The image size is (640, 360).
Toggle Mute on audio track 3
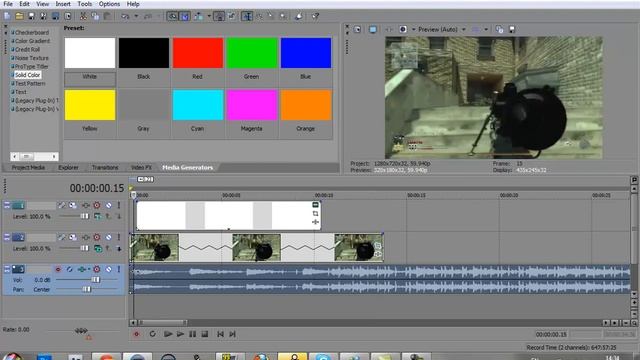[x=109, y=269]
